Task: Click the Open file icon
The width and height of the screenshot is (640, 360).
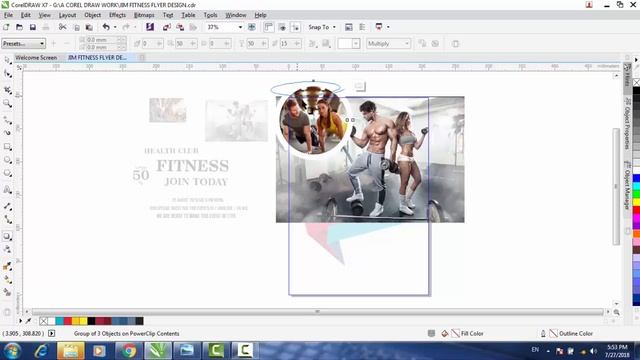Action: point(19,27)
